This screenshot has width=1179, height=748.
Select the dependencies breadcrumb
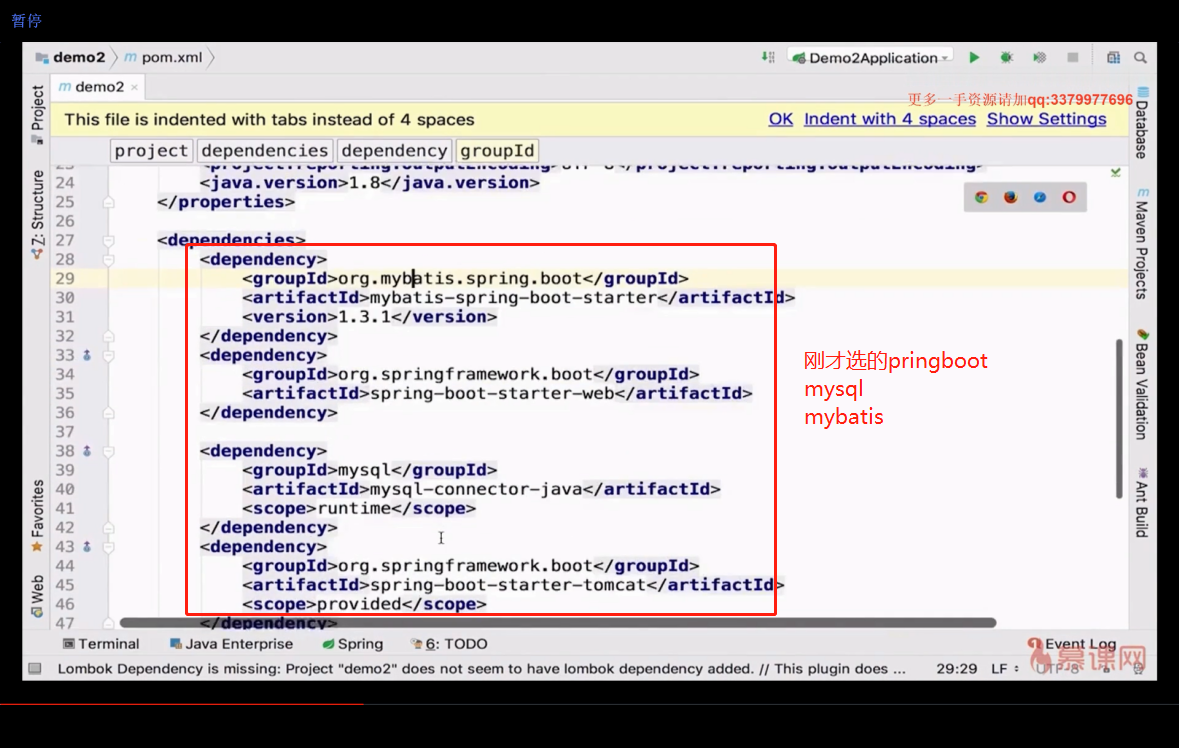[x=265, y=151]
